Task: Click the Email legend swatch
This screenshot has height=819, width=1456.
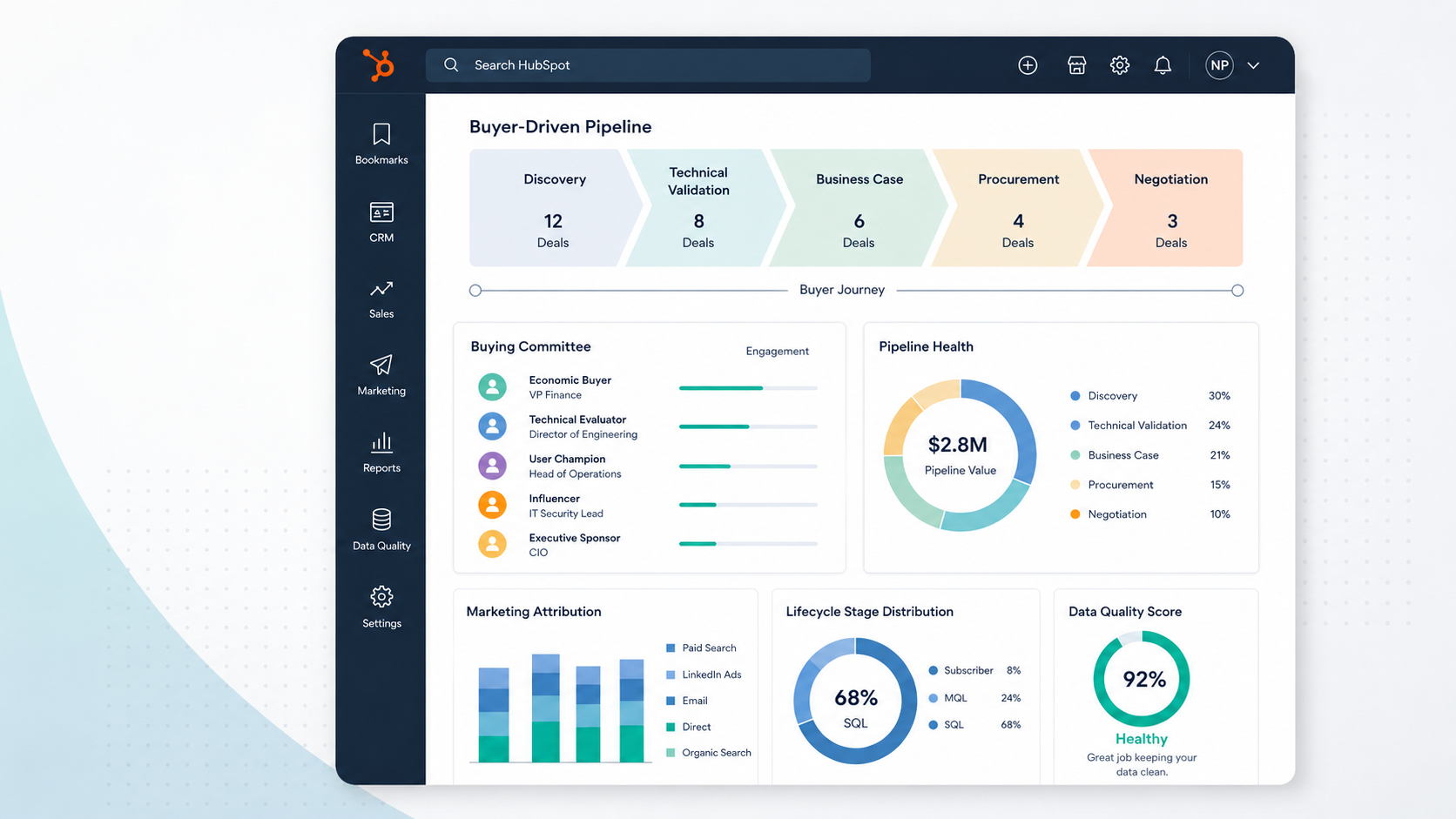Action: 671,701
